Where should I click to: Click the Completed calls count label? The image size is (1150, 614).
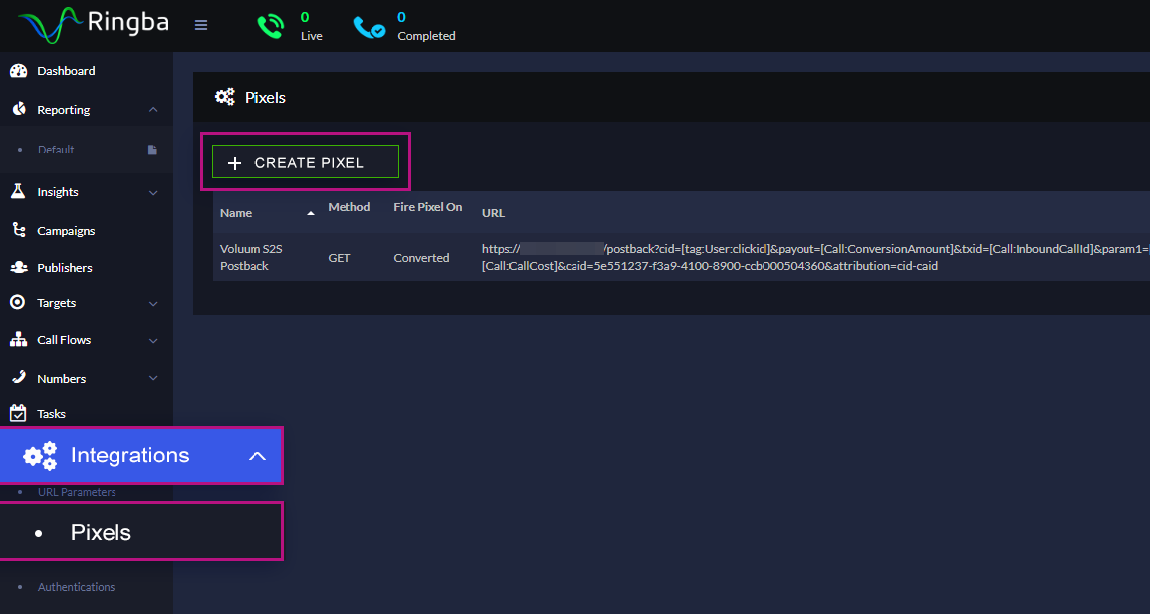[426, 26]
